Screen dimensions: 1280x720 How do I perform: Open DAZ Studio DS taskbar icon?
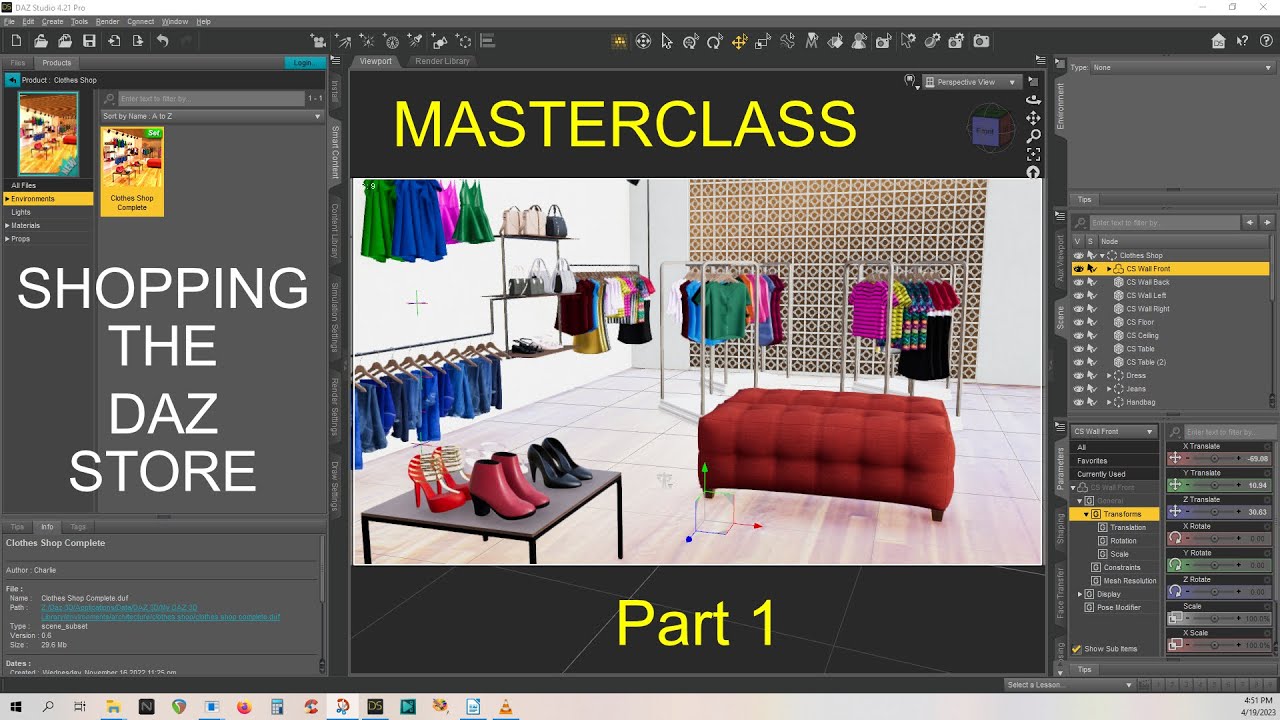(375, 706)
